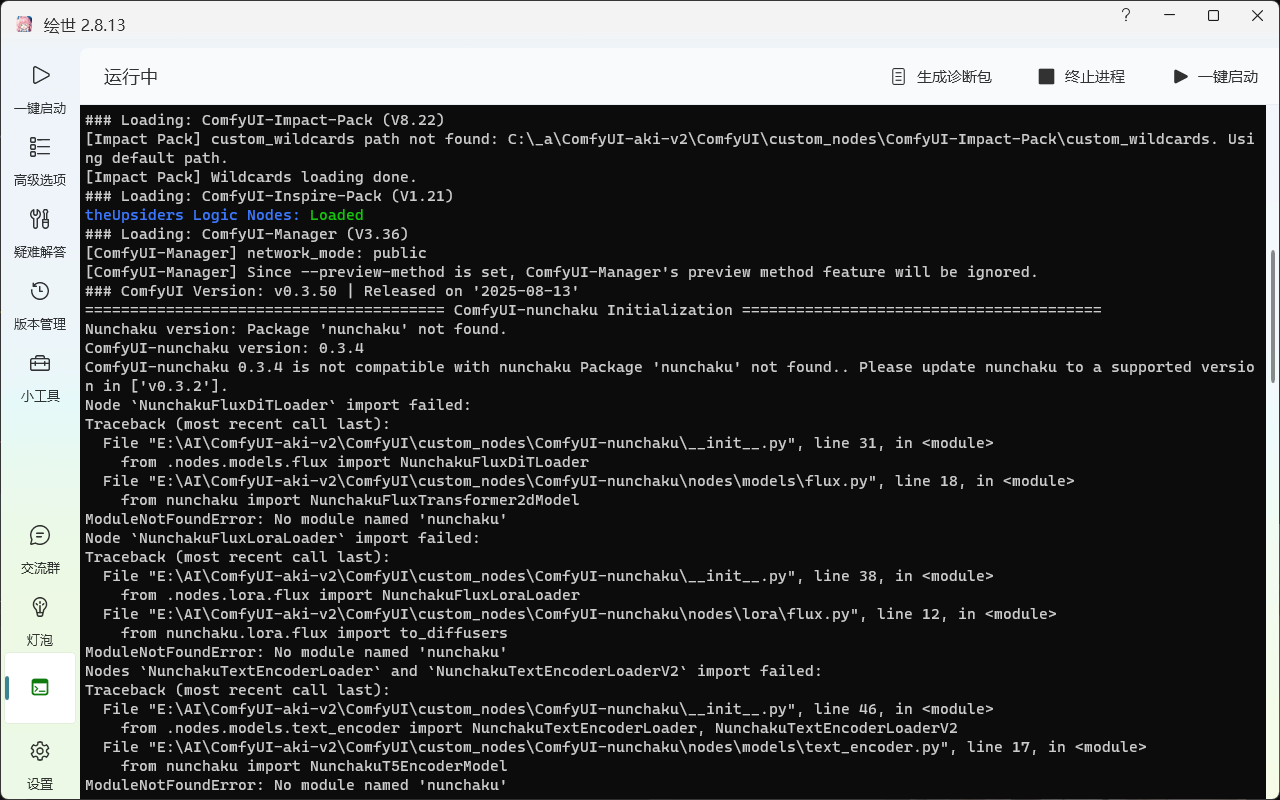Image resolution: width=1280 pixels, height=800 pixels.
Task: Minimize the 绘世 window
Action: pyautogui.click(x=1170, y=15)
